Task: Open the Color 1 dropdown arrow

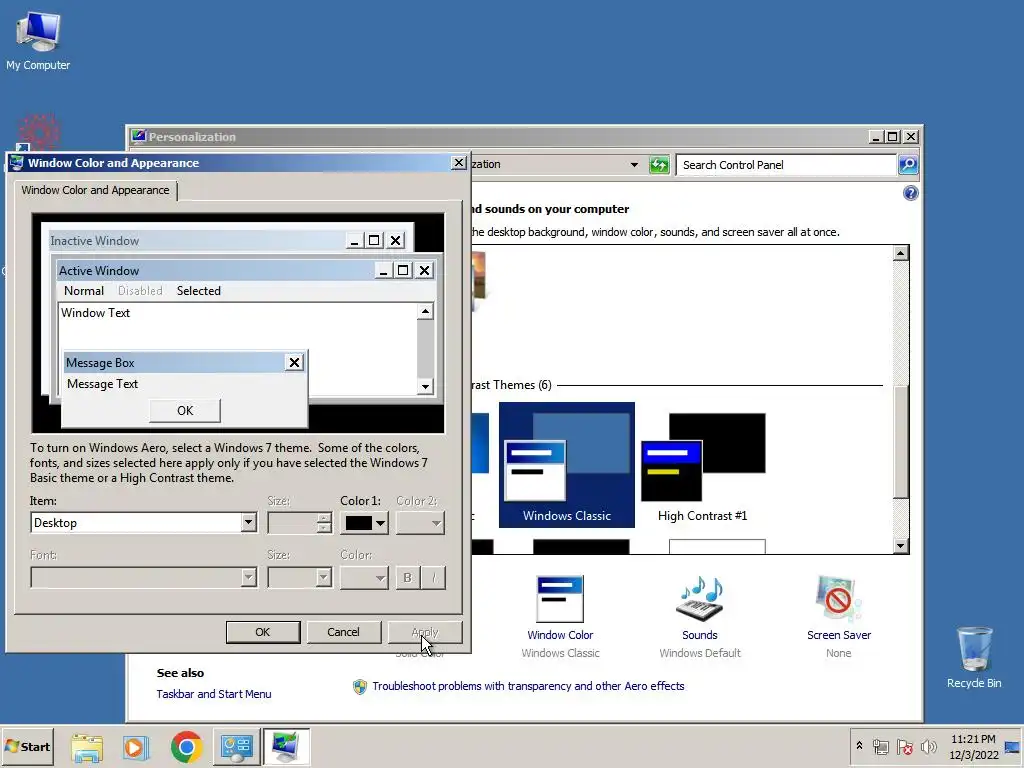Action: pos(380,522)
